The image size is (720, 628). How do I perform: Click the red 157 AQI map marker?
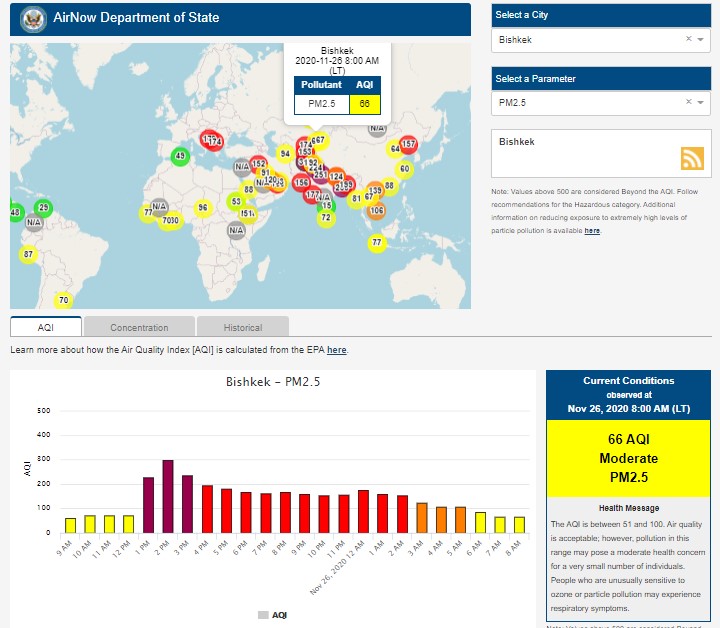408,145
